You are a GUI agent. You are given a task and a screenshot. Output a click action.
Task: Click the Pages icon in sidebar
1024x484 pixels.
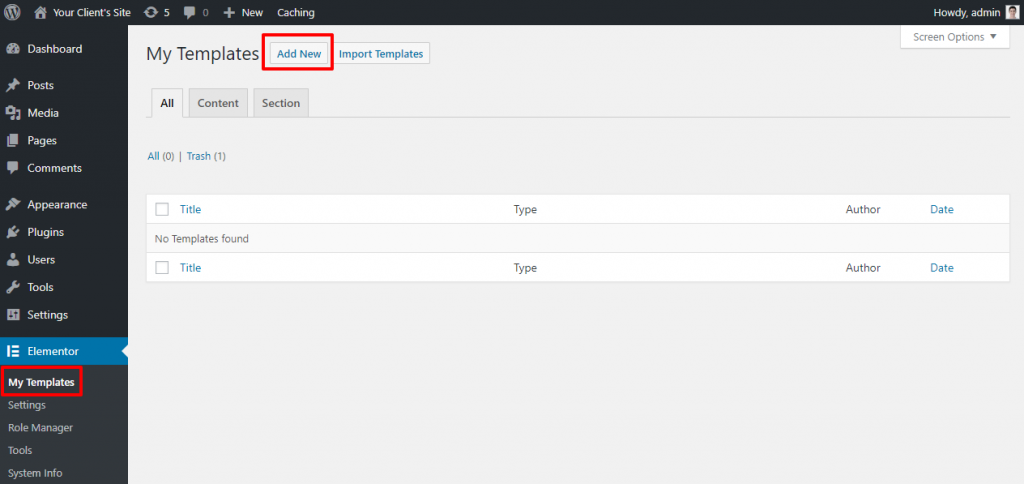coord(12,140)
